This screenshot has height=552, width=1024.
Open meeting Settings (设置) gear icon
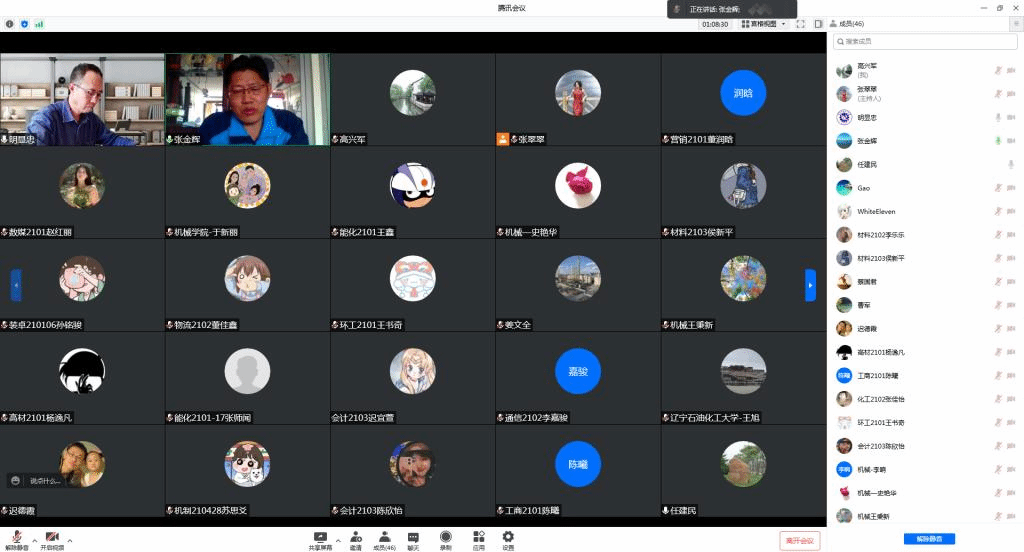coord(508,538)
